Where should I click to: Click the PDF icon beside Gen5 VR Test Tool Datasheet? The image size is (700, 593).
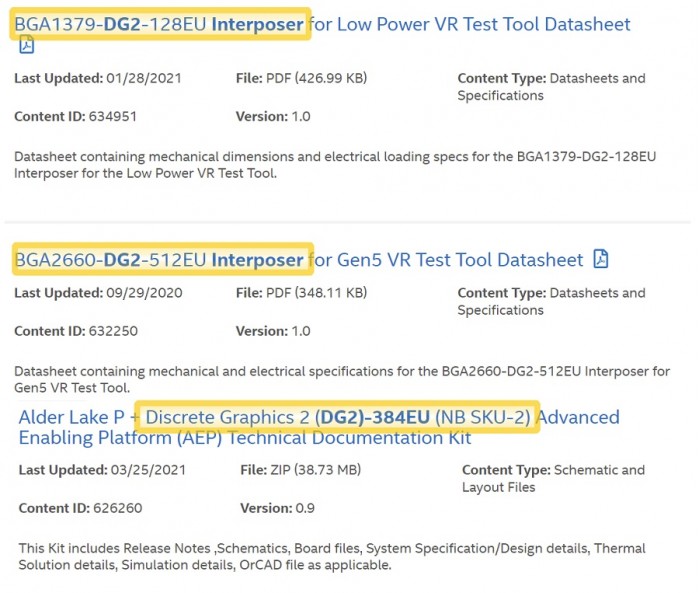tap(600, 259)
